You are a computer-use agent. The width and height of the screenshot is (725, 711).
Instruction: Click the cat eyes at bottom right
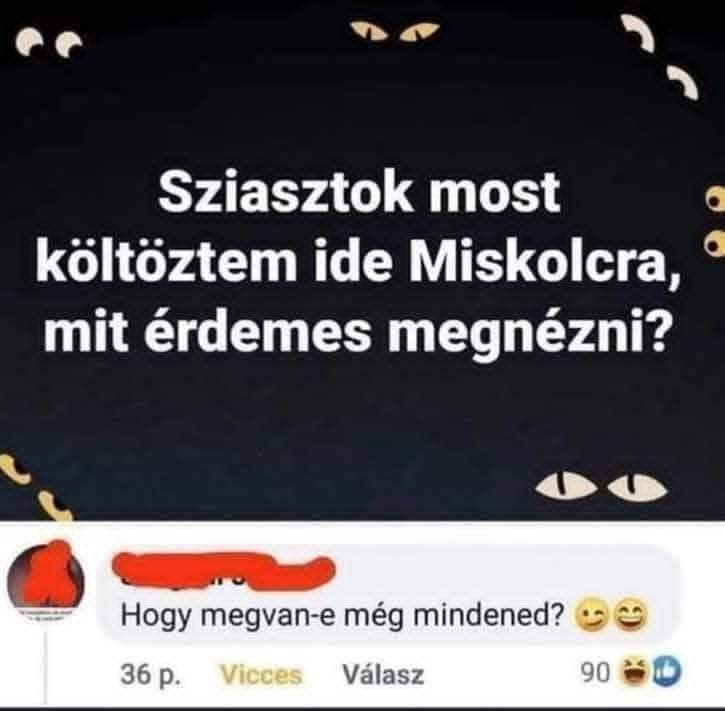coord(602,487)
